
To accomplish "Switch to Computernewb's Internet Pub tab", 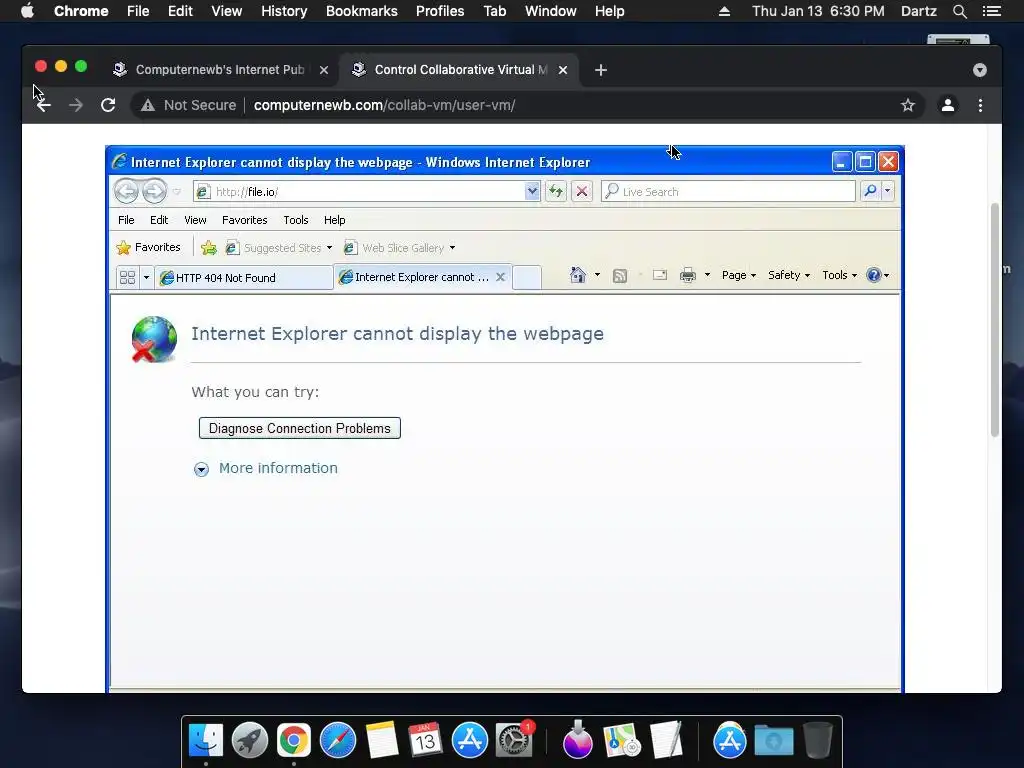I will point(219,70).
